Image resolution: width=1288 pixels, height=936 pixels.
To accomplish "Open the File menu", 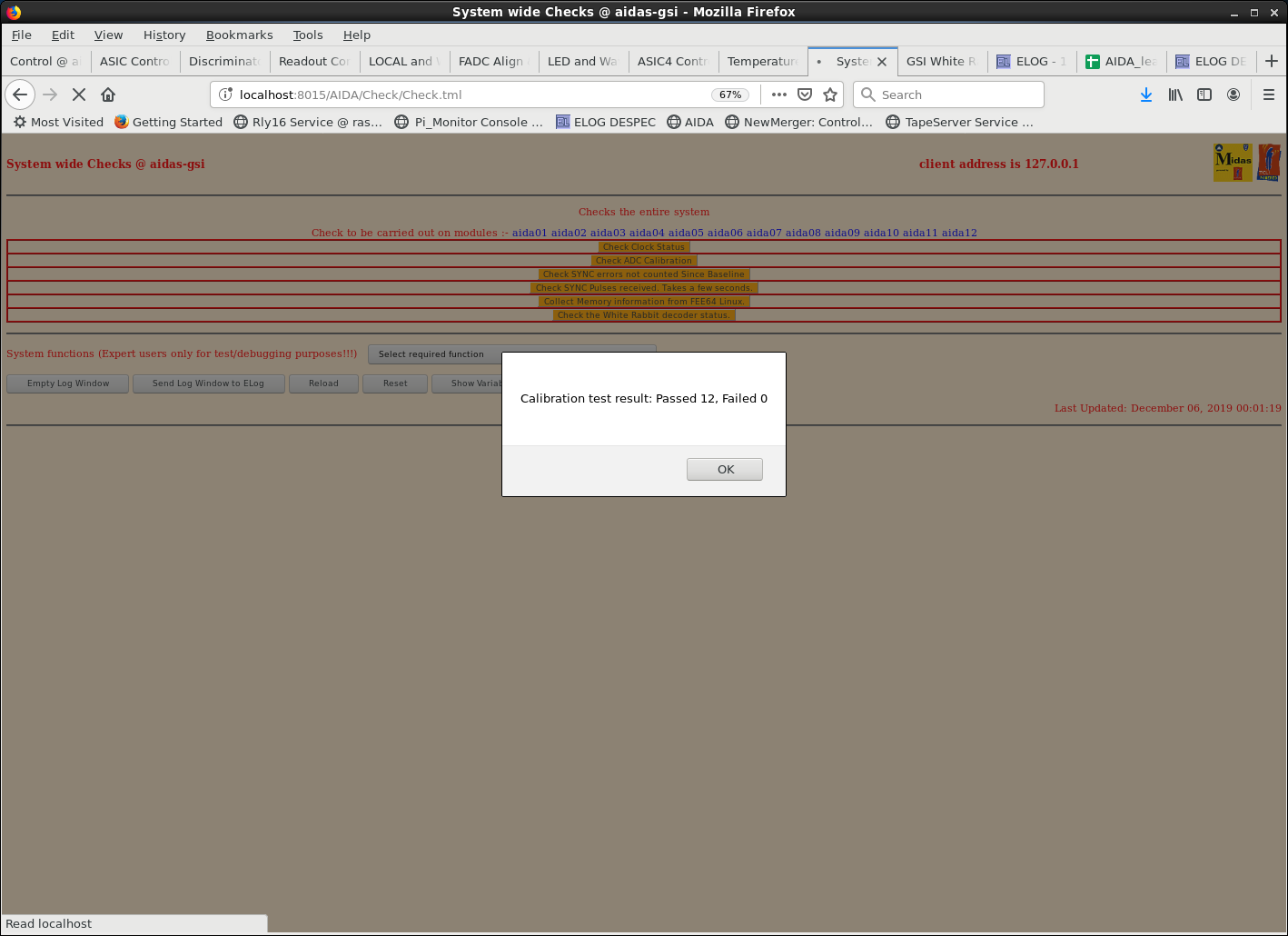I will pyautogui.click(x=22, y=35).
